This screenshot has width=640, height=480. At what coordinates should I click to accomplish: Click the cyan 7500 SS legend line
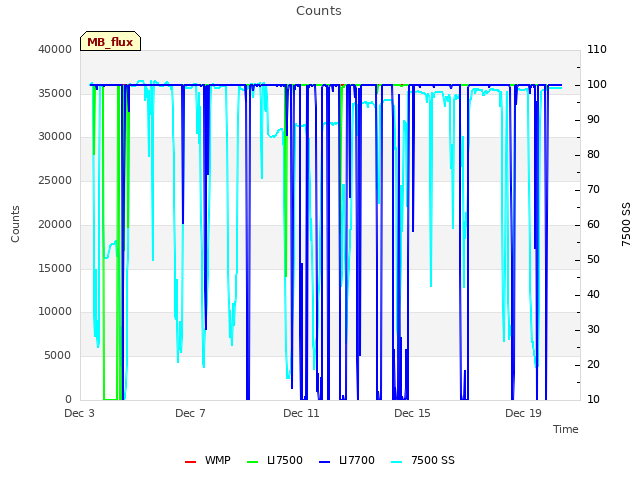click(397, 462)
